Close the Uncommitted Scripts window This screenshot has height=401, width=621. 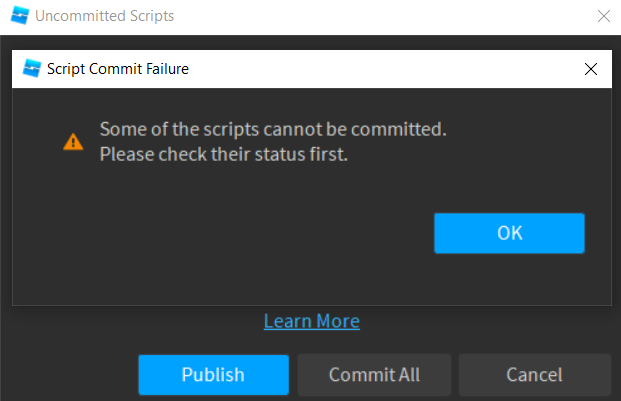[603, 16]
